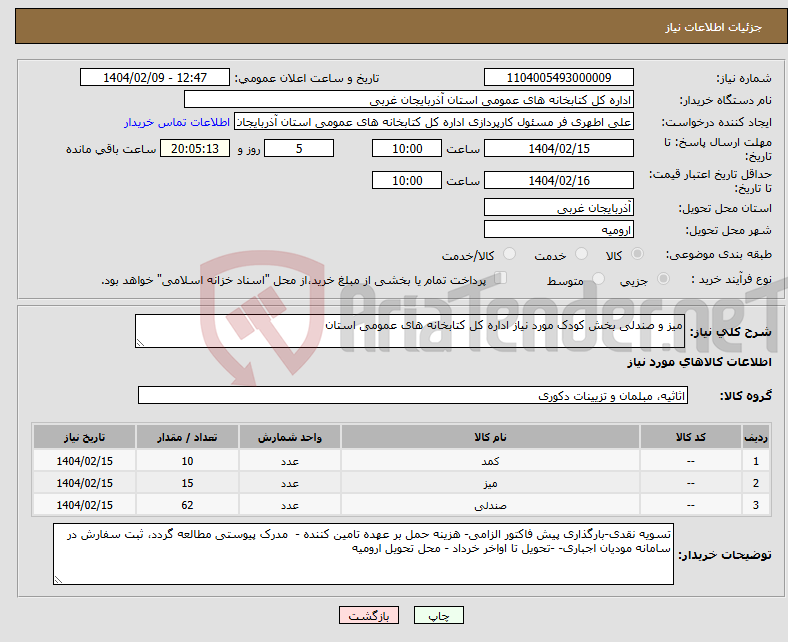Click the resize handle of شرح کلی نیاز box
The width and height of the screenshot is (788, 642).
140,343
